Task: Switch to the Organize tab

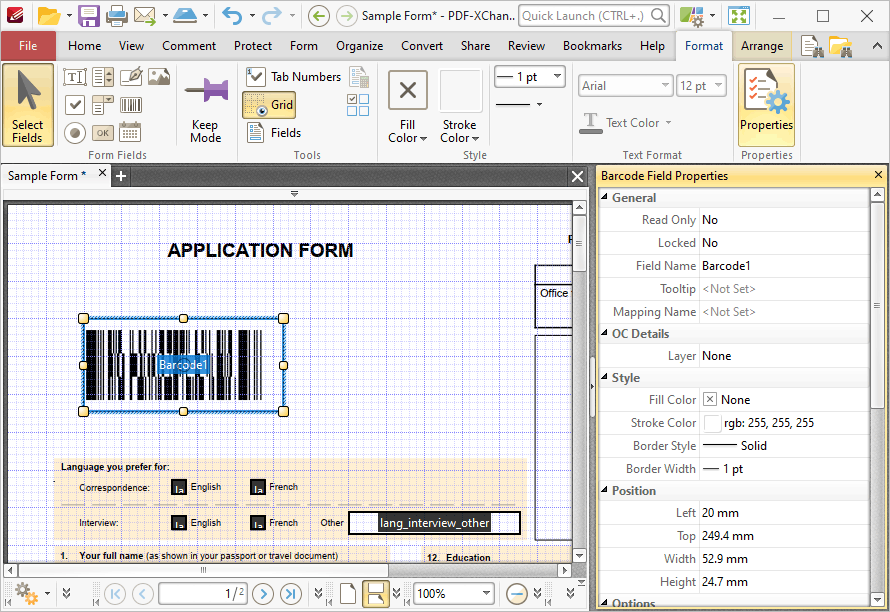Action: [x=359, y=46]
